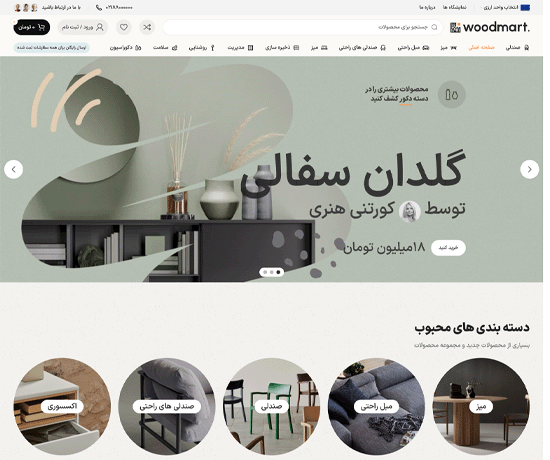Click the table icon beside صفحه اصلی
Image resolution: width=550 pixels, height=460 pixels.
453,47
